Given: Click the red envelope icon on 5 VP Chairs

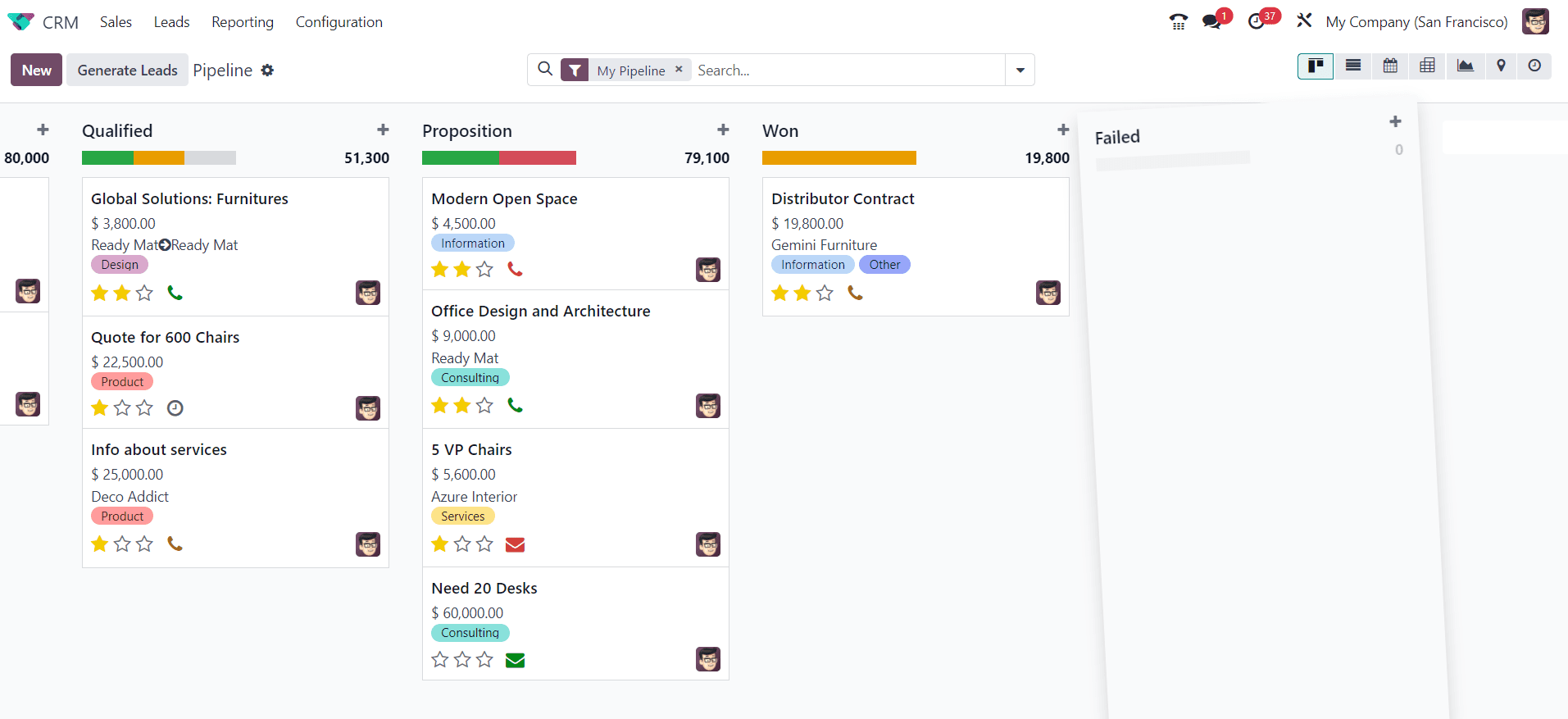Looking at the screenshot, I should pyautogui.click(x=515, y=544).
